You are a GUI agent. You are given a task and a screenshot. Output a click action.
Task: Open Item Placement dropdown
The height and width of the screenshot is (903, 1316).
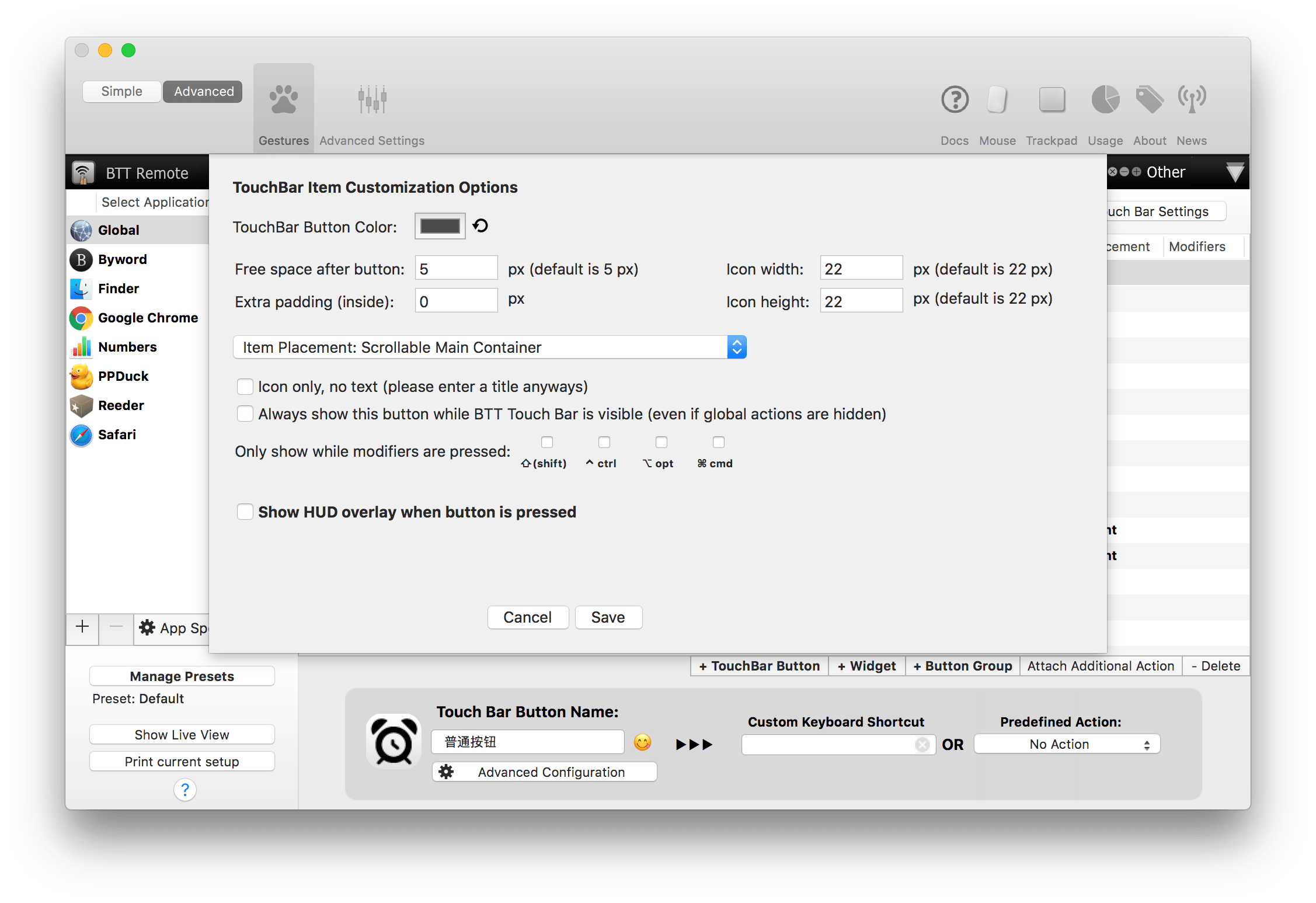point(489,348)
